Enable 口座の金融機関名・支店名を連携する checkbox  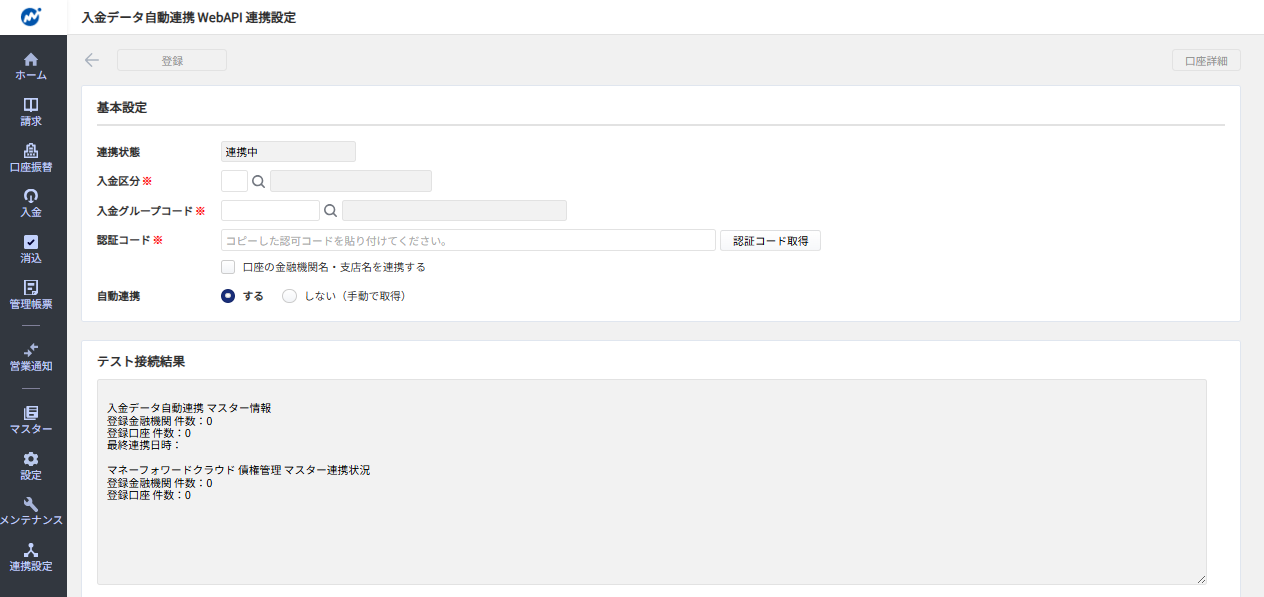point(228,267)
